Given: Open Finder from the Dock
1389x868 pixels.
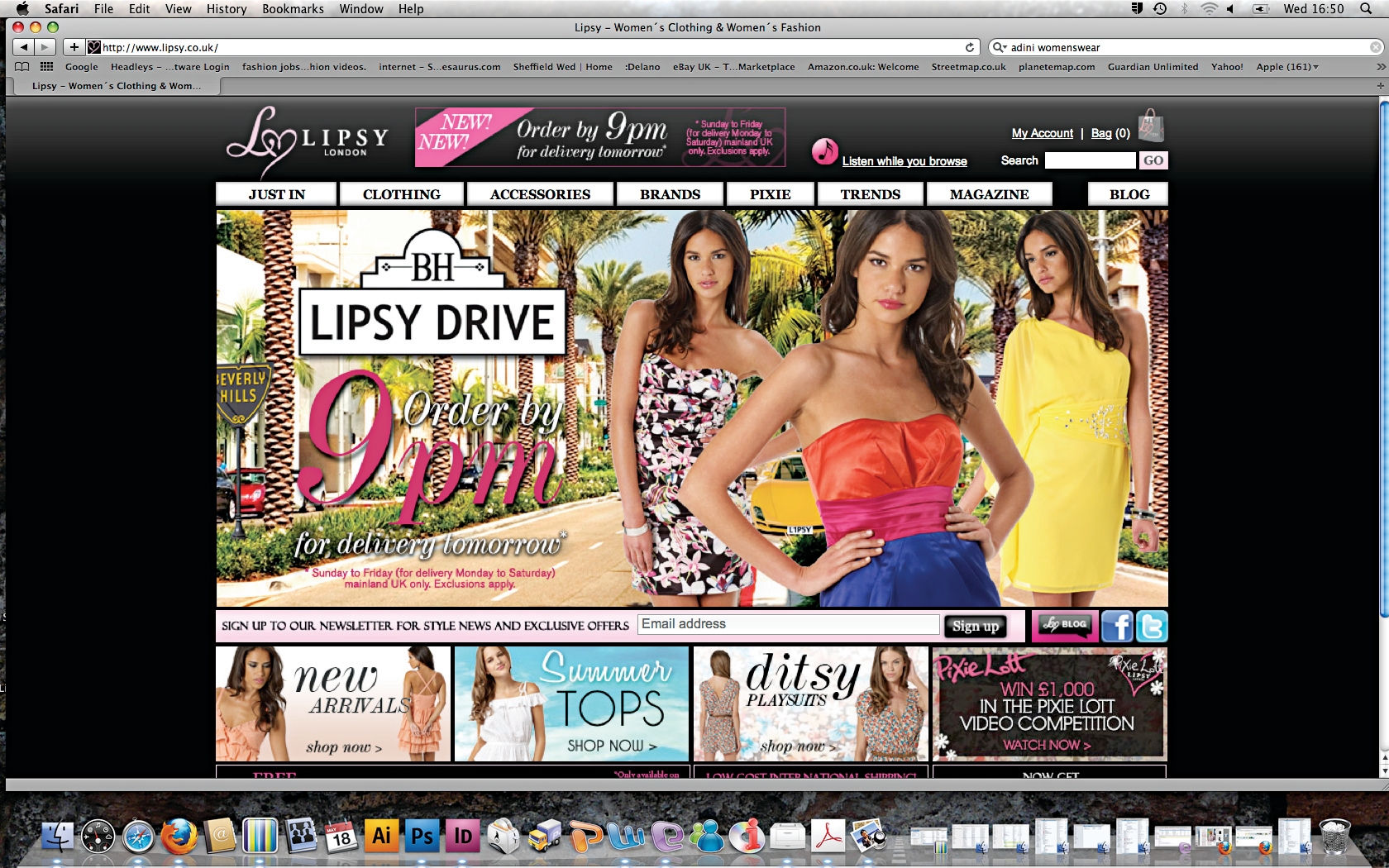Looking at the screenshot, I should point(58,836).
